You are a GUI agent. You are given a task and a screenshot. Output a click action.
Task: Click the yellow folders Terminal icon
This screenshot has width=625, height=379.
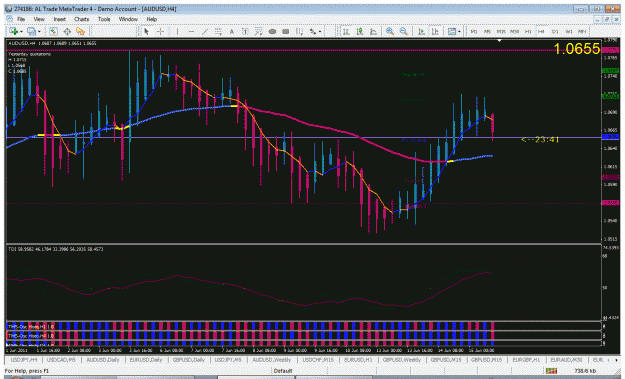coord(81,31)
